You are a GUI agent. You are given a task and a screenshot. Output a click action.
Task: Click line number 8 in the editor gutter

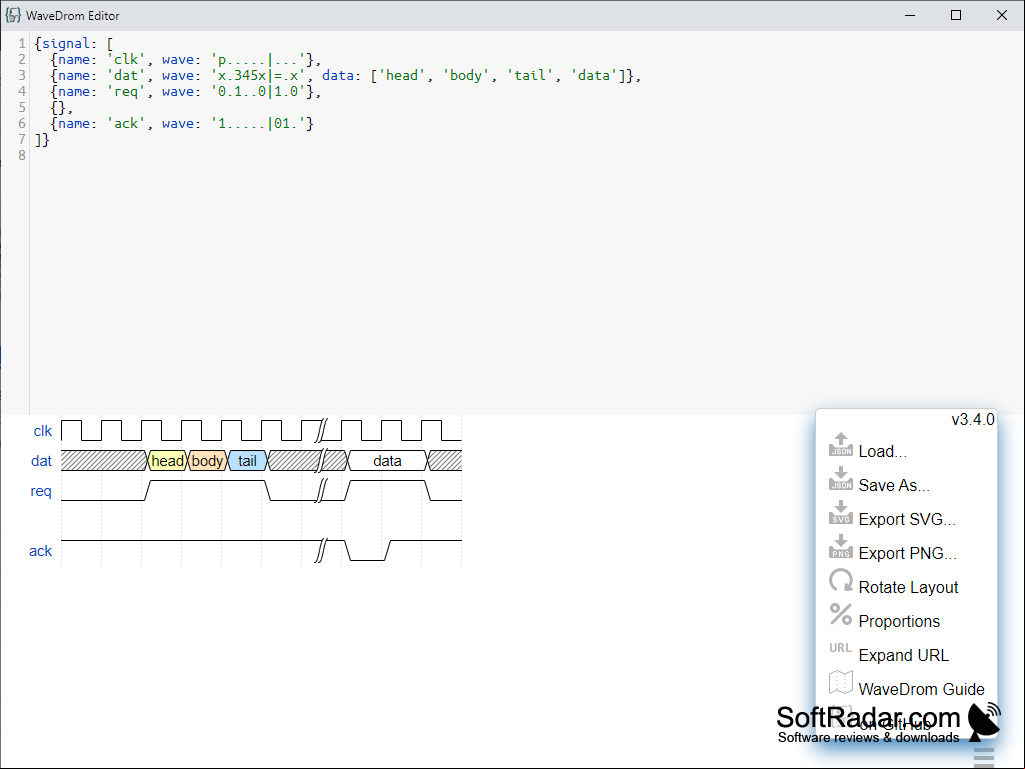(22, 156)
